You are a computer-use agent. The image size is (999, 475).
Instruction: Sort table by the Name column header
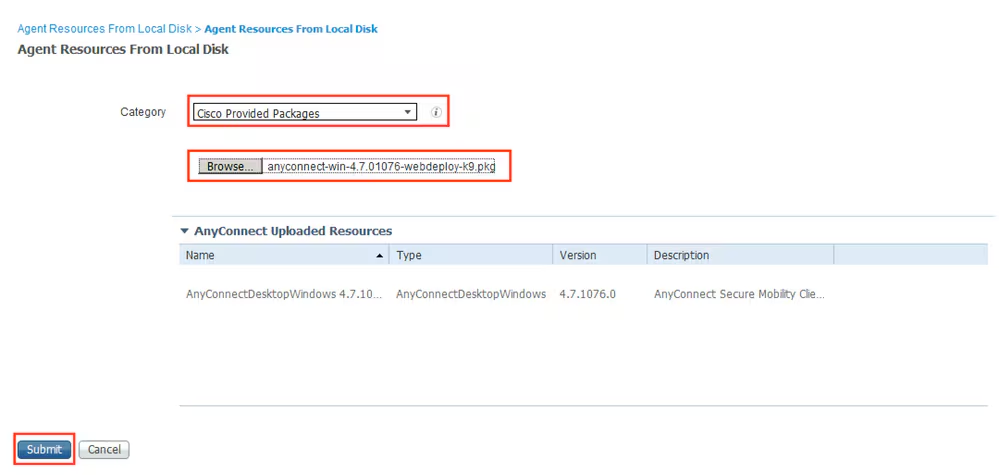point(200,256)
